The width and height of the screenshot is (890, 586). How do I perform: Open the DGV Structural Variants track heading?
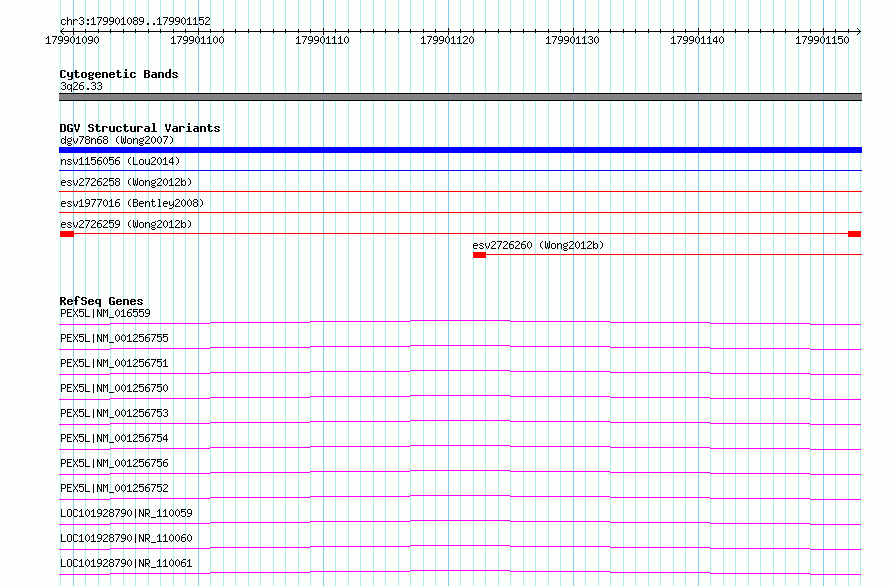pyautogui.click(x=140, y=128)
